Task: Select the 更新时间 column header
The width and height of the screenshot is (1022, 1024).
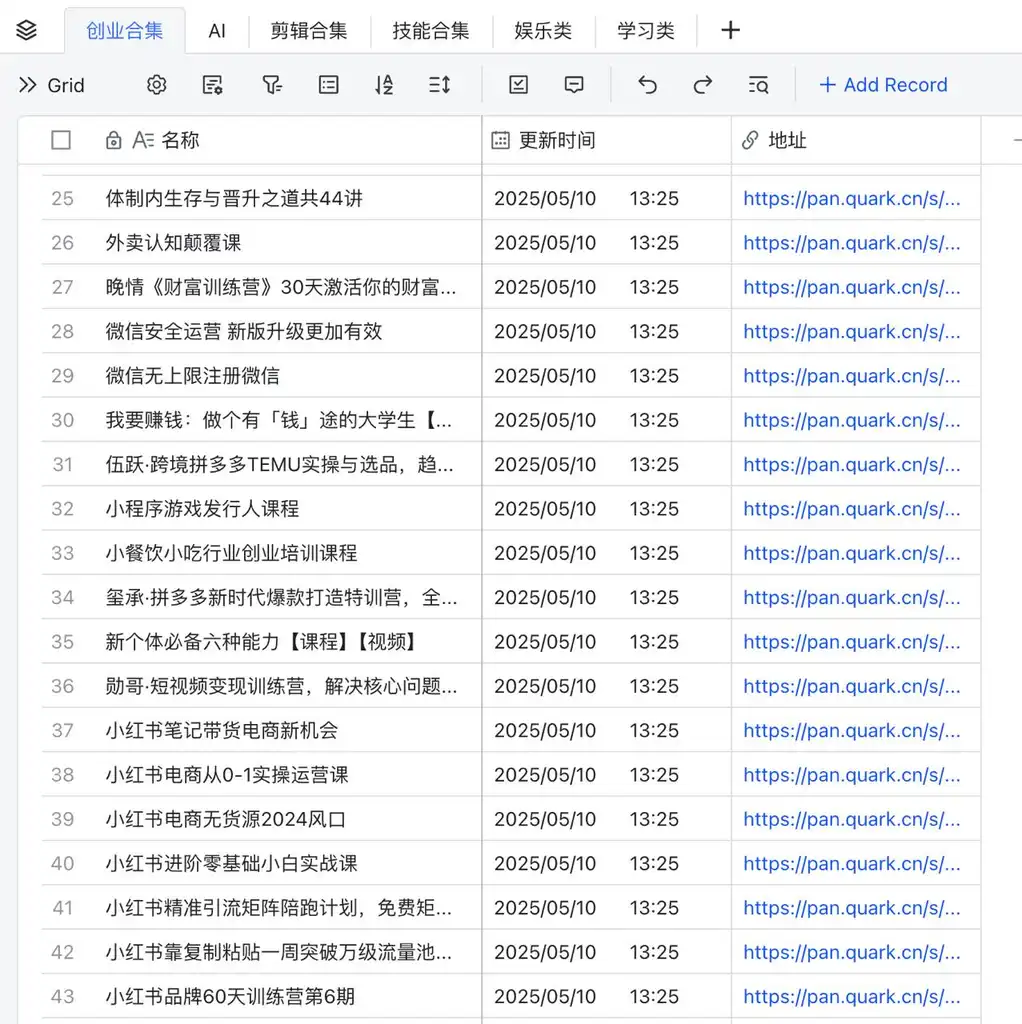Action: (607, 140)
